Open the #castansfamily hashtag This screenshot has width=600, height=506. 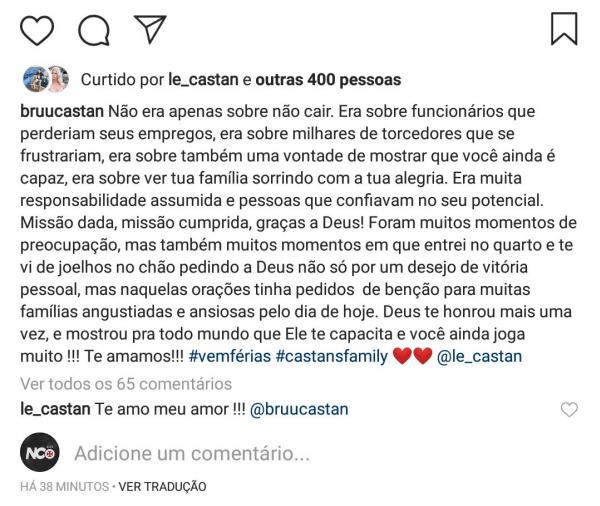pos(337,357)
